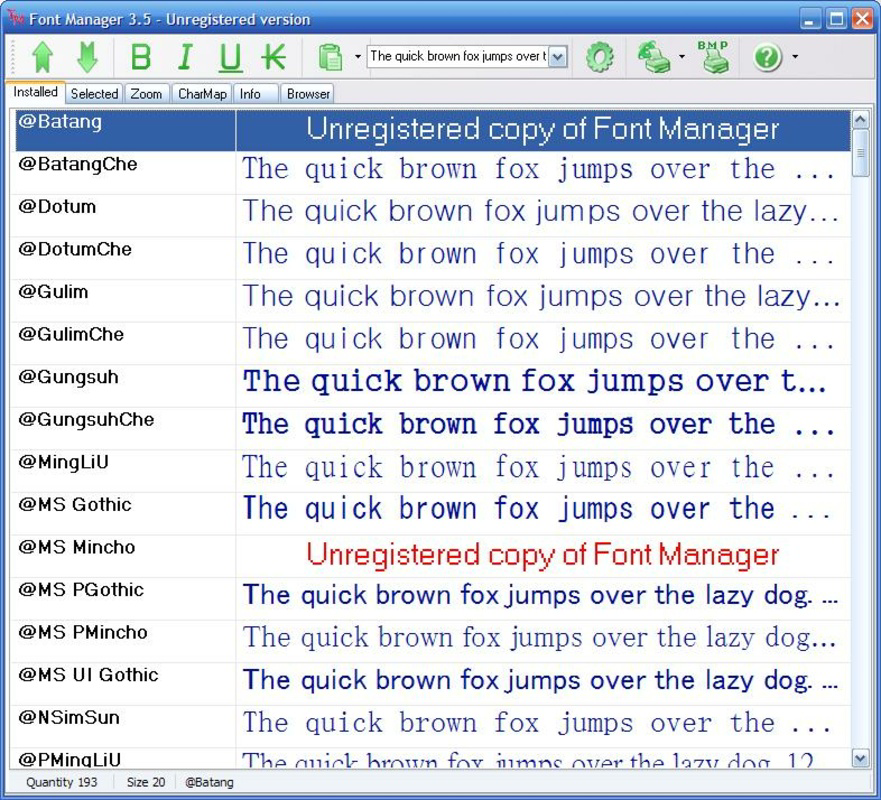Click the red Unregistered copy preview text

[x=543, y=556]
